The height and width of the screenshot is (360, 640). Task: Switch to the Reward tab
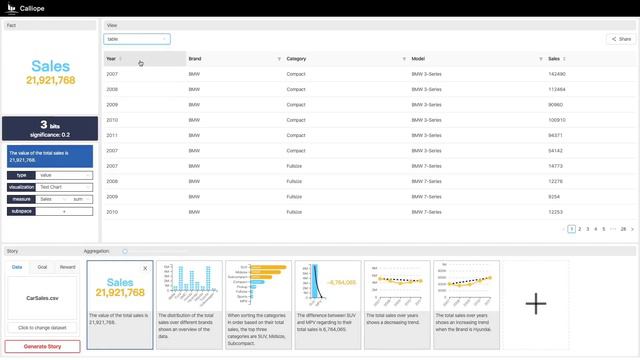(68, 267)
